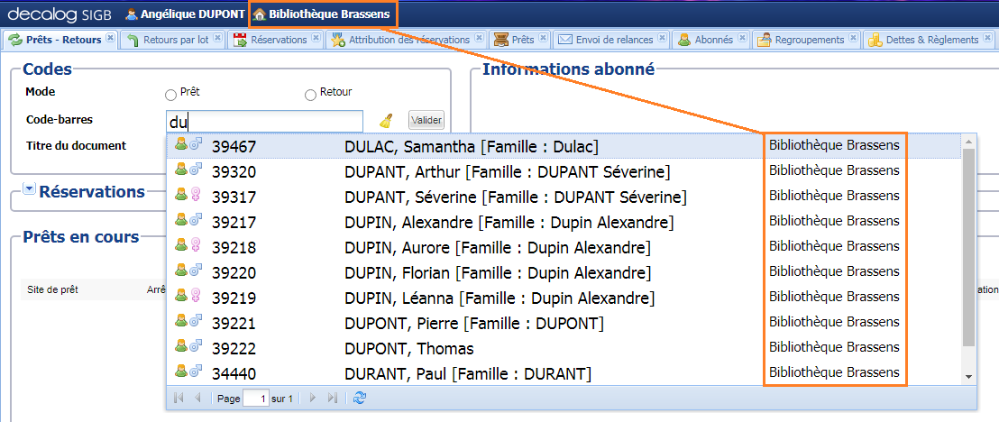Viewport: 999px width, 422px height.
Task: Open the Envoi de relances tab
Action: (614, 40)
